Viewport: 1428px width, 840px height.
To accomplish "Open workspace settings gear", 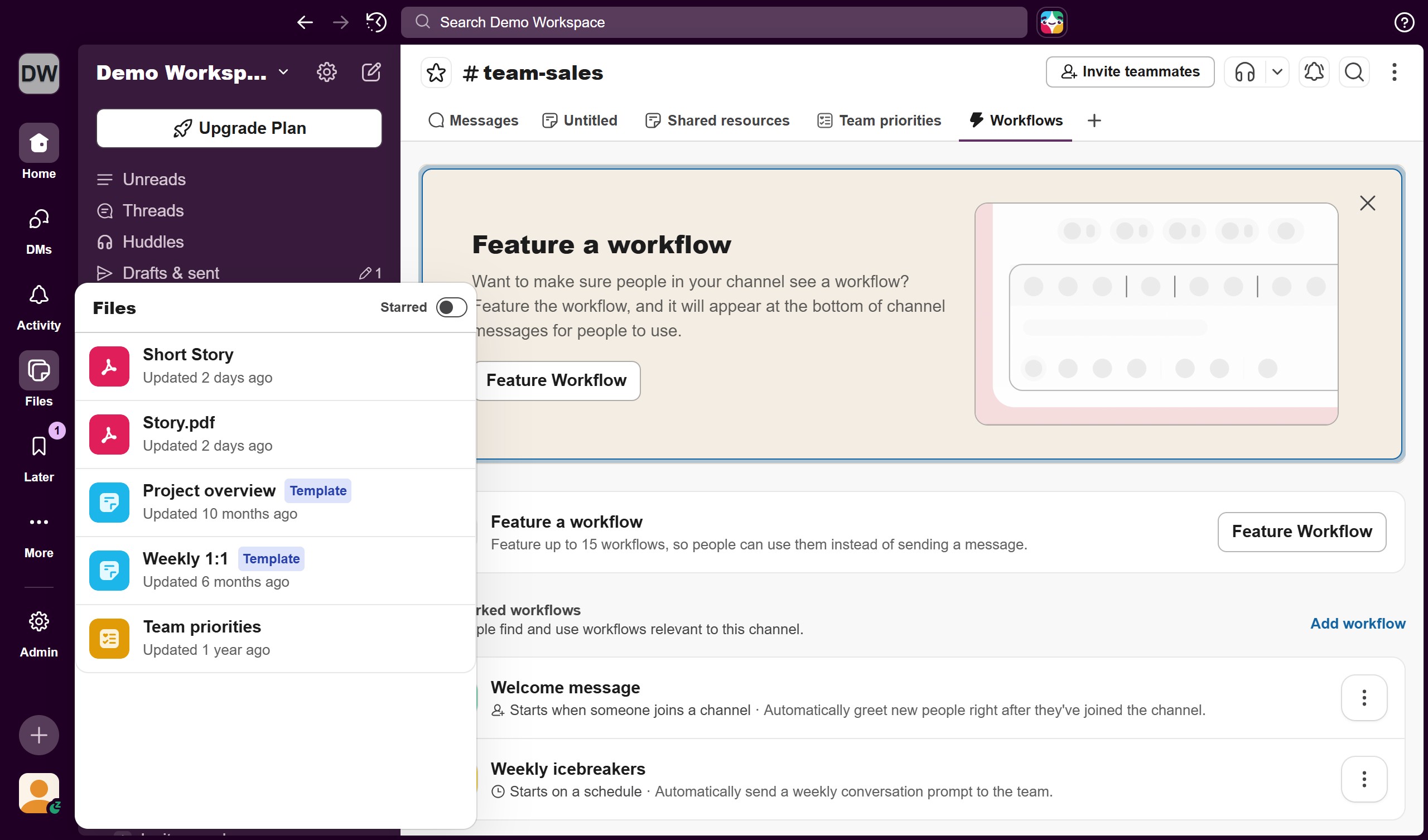I will click(327, 72).
